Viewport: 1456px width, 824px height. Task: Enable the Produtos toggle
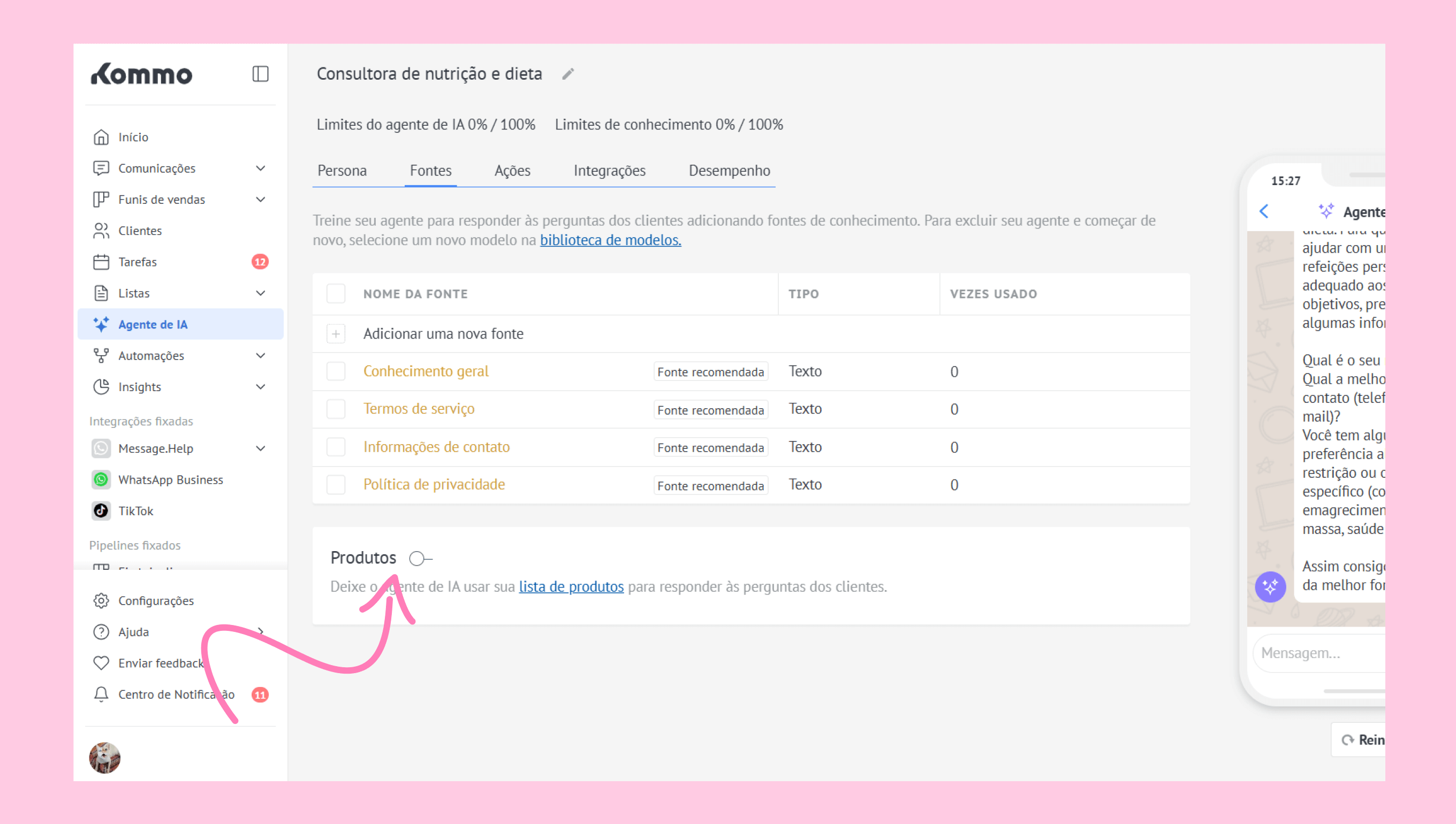pyautogui.click(x=420, y=559)
